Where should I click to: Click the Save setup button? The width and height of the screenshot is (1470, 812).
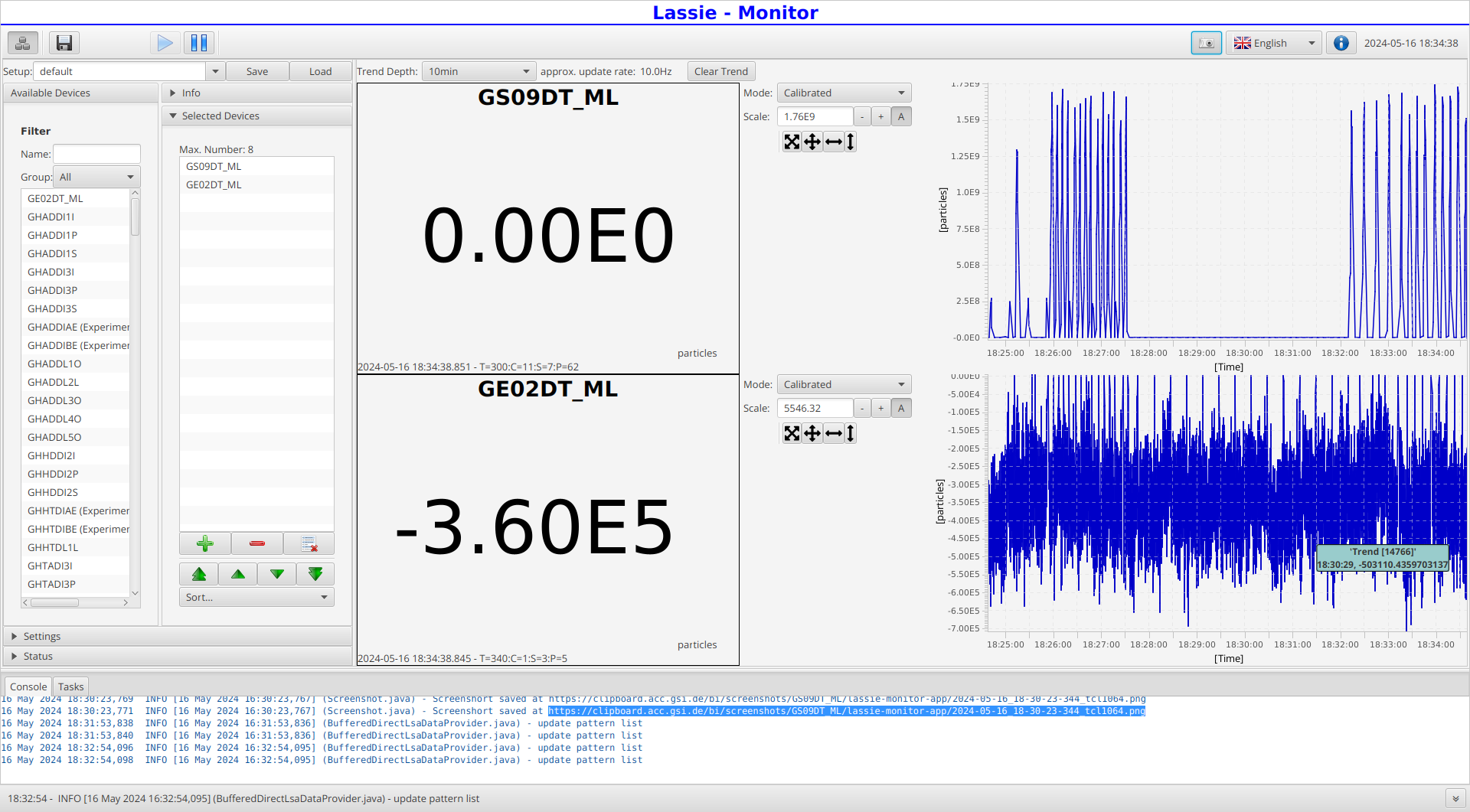click(x=257, y=71)
